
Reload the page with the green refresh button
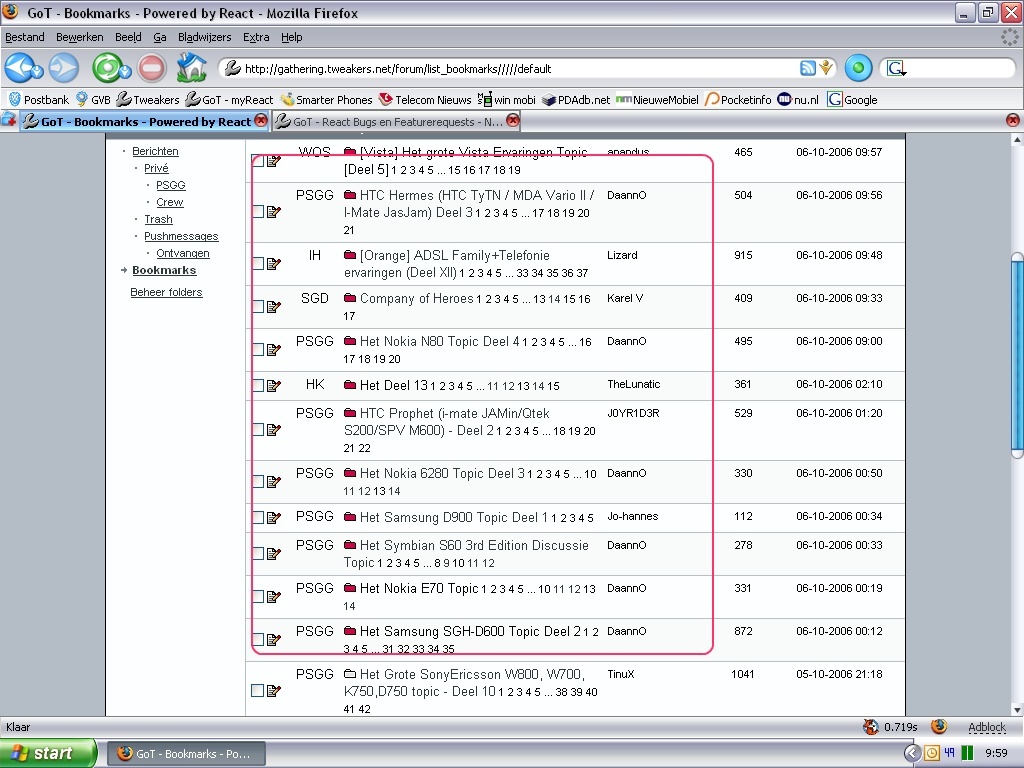[x=106, y=68]
